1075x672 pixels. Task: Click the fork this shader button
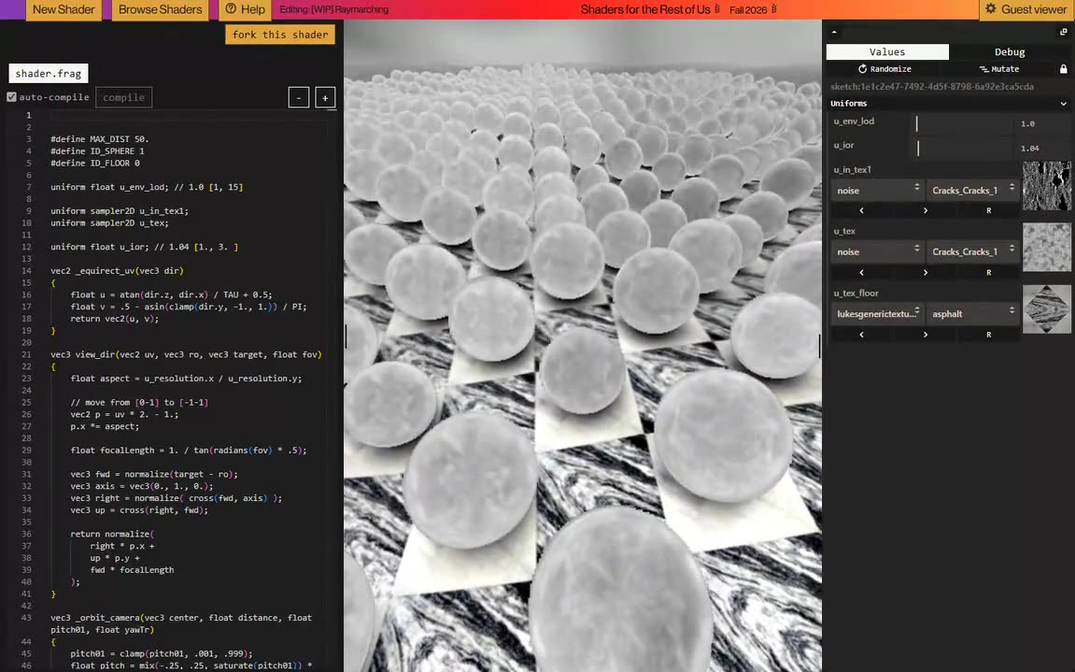280,34
